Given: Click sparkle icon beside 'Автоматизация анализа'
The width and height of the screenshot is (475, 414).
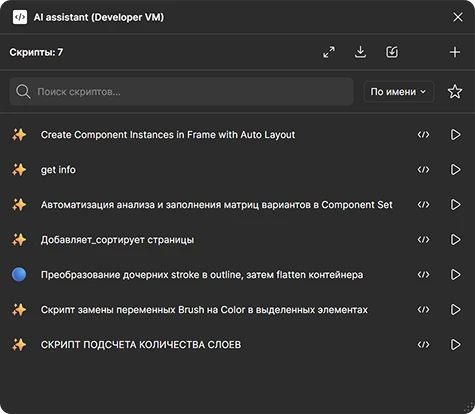Looking at the screenshot, I should tap(19, 205).
